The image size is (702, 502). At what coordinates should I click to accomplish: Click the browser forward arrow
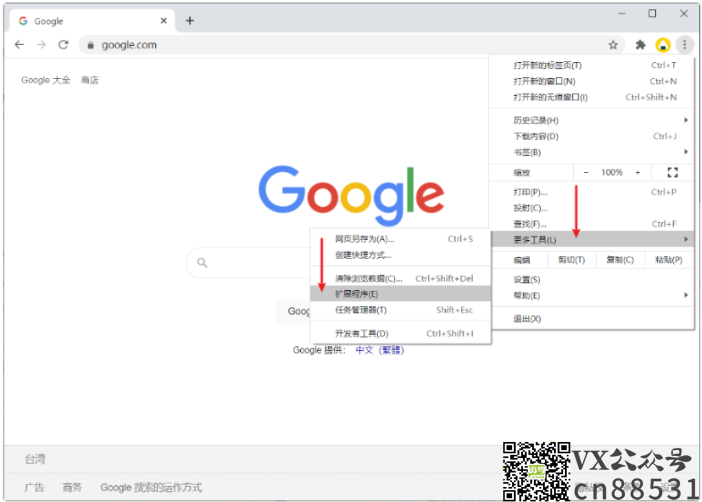[x=41, y=45]
